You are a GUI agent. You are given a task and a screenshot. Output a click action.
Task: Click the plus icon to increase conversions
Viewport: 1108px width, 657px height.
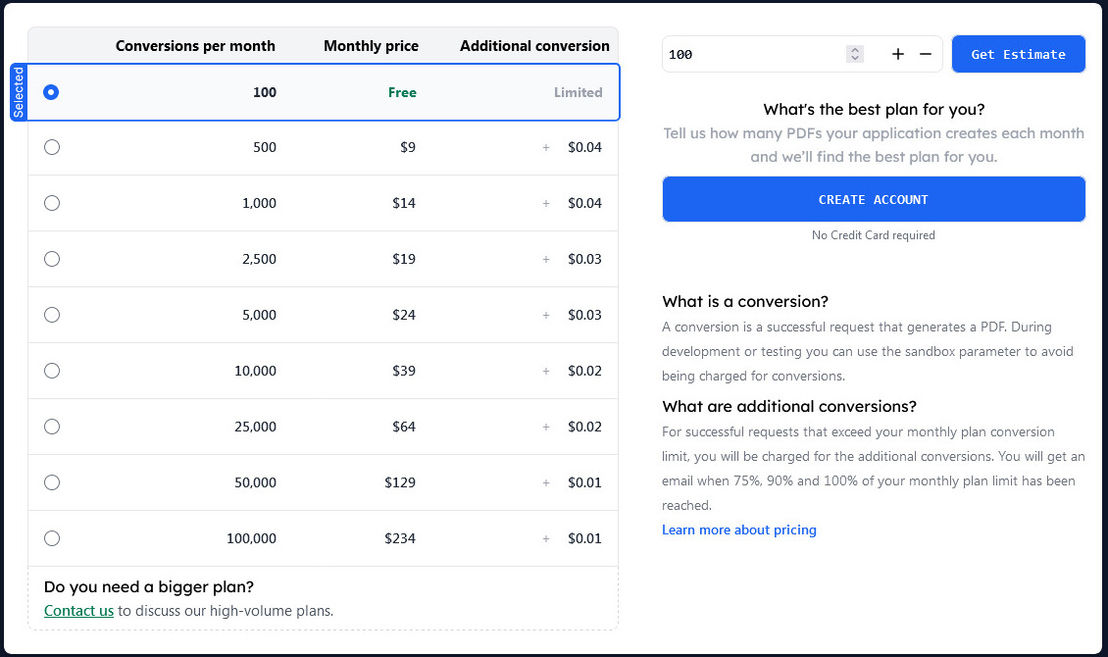point(897,54)
